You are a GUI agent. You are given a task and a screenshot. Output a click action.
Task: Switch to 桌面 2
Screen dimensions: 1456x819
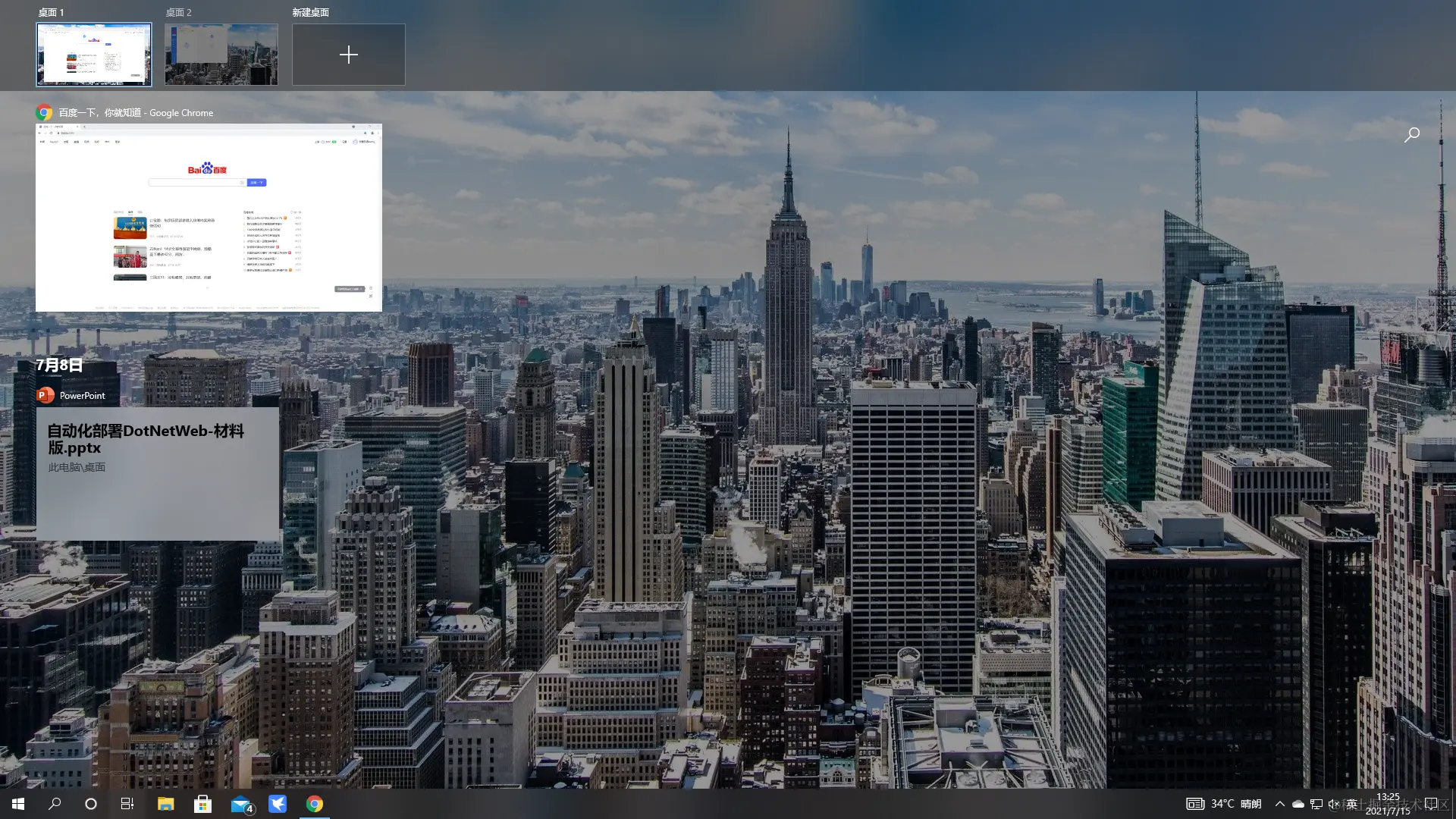point(221,54)
